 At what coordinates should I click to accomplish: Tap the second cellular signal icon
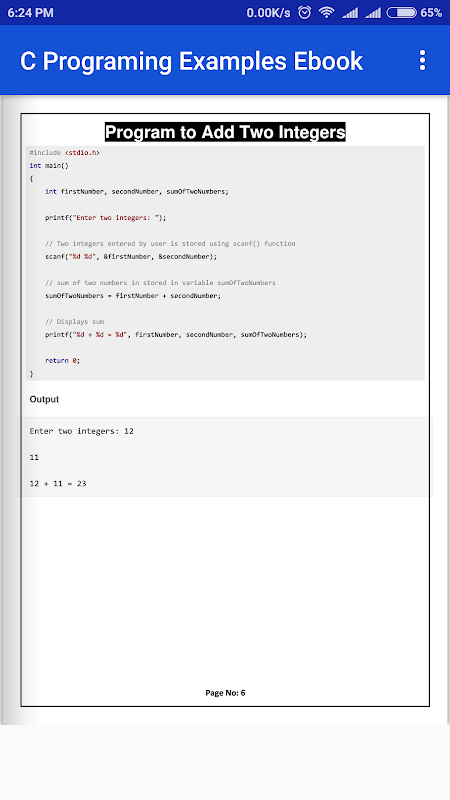[x=372, y=13]
